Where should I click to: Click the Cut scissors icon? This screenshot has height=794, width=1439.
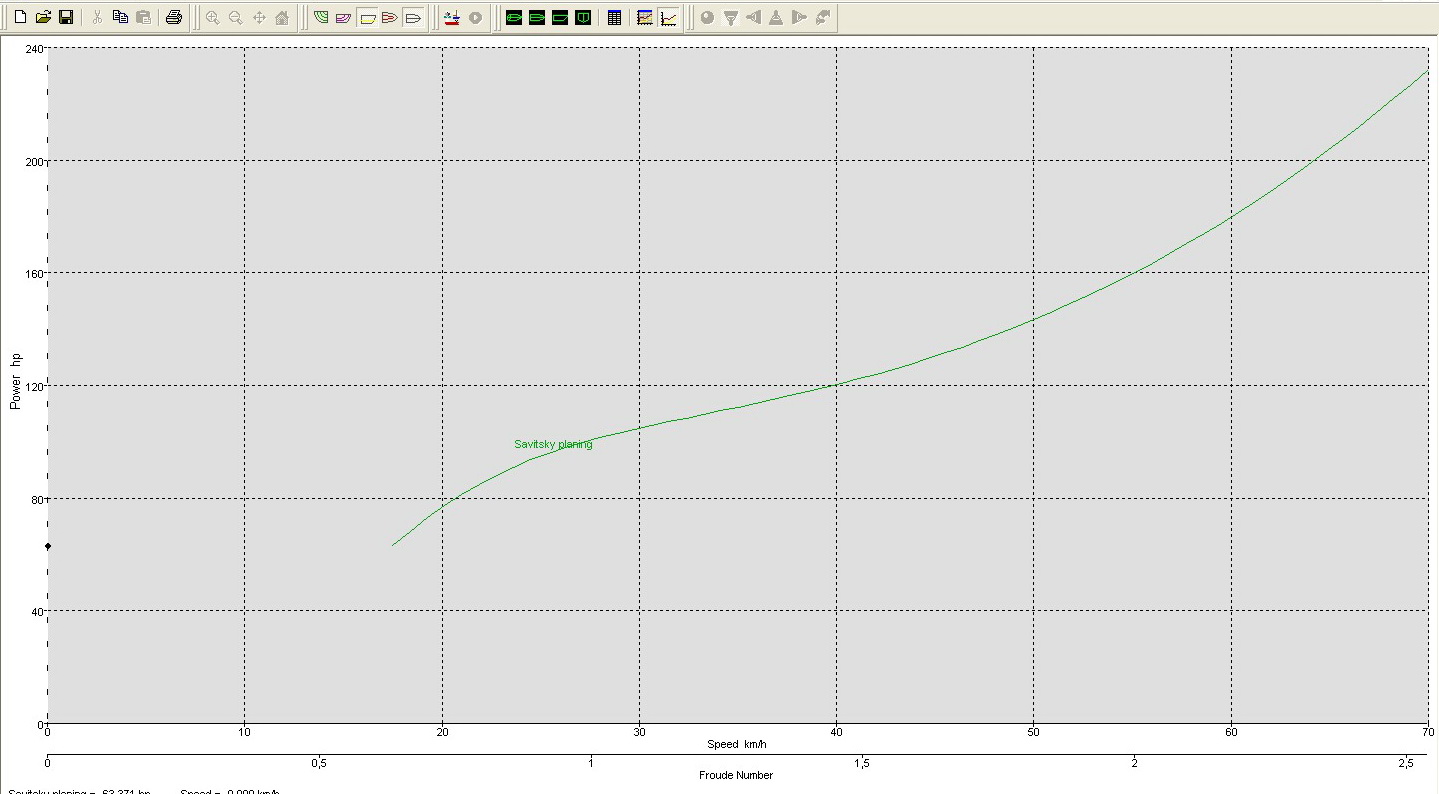97,17
